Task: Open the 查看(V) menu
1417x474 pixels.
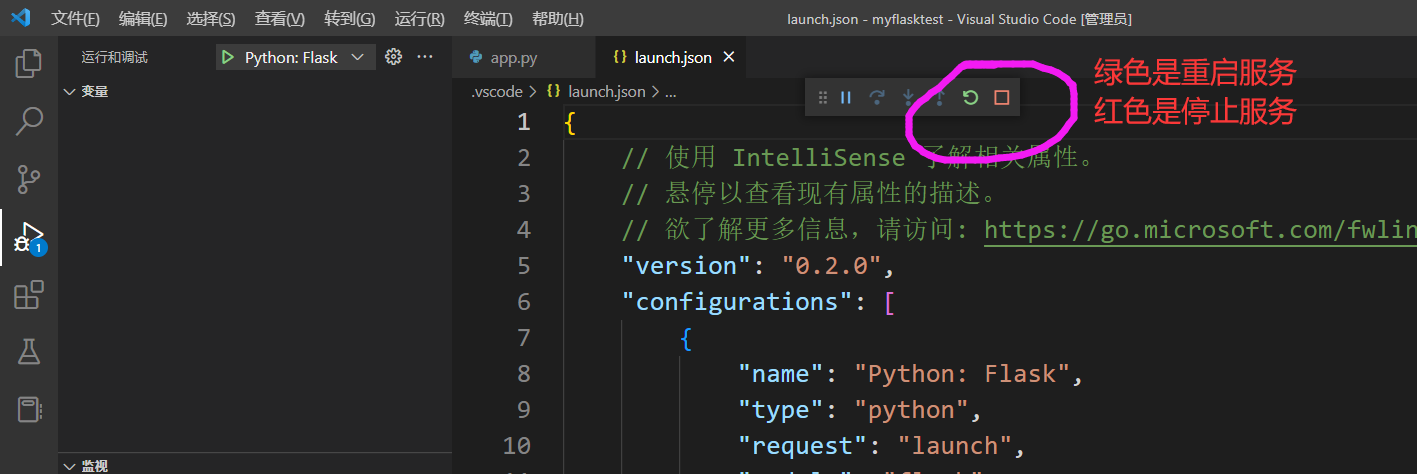Action: click(x=280, y=19)
